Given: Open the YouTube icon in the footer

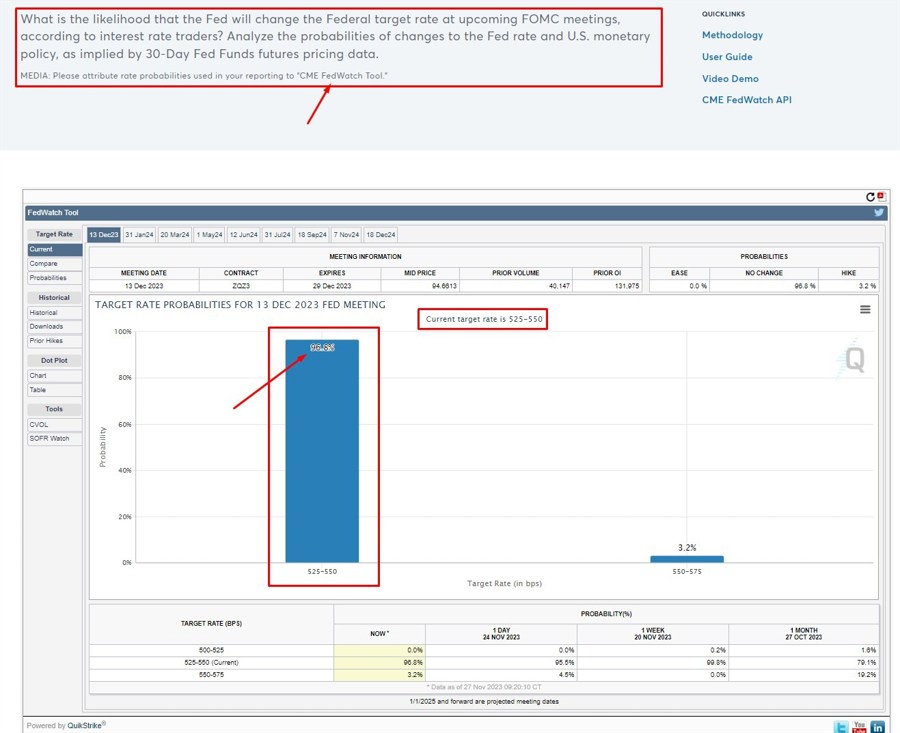Looking at the screenshot, I should pyautogui.click(x=860, y=727).
